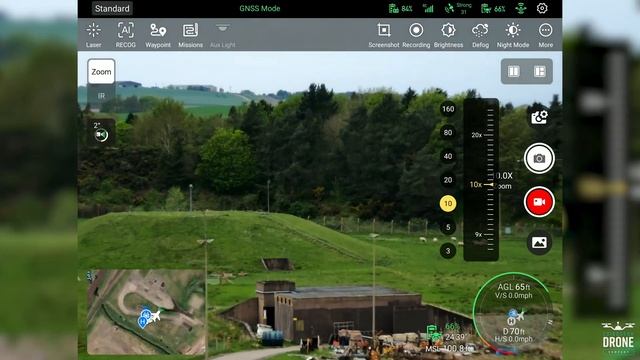This screenshot has width=640, height=360.
Task: Toggle the gimbal pitch angle indicator
Action: click(x=101, y=132)
